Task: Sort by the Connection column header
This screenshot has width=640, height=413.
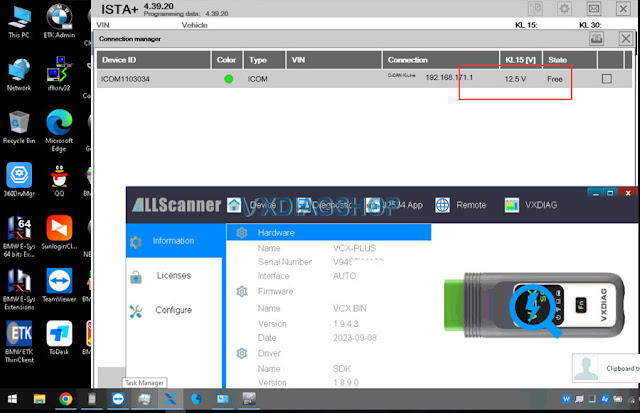Action: click(x=441, y=60)
